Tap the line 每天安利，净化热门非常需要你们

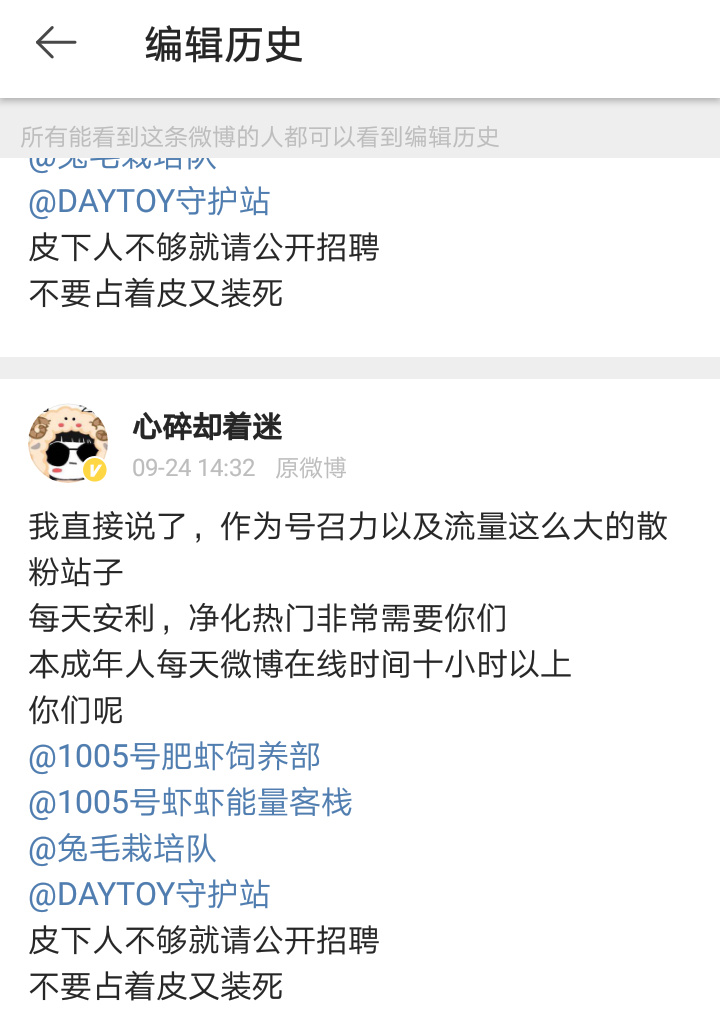coord(268,618)
